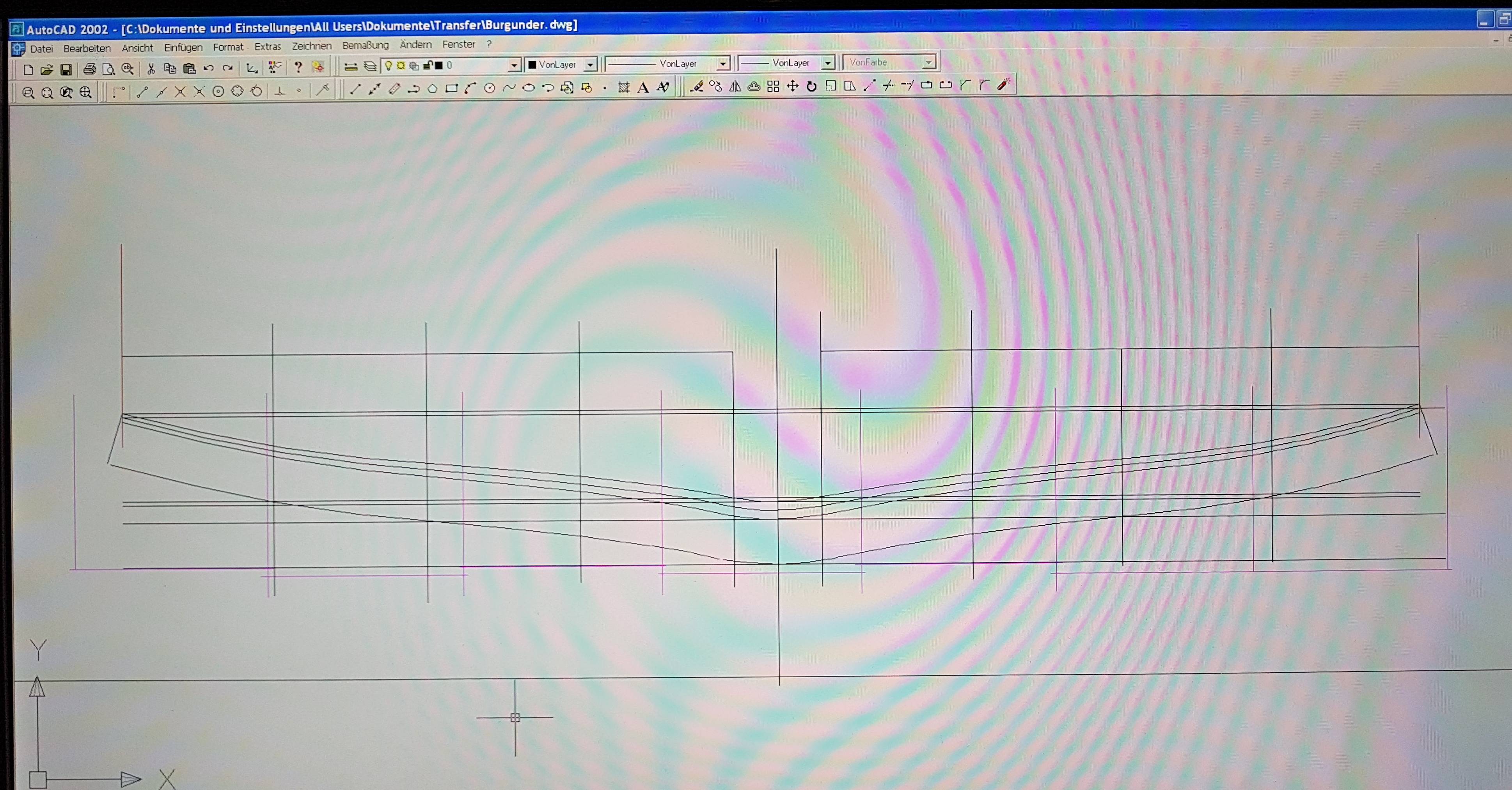This screenshot has height=790, width=1512.
Task: Toggle layer on/off lightbulb icon
Action: tap(388, 66)
